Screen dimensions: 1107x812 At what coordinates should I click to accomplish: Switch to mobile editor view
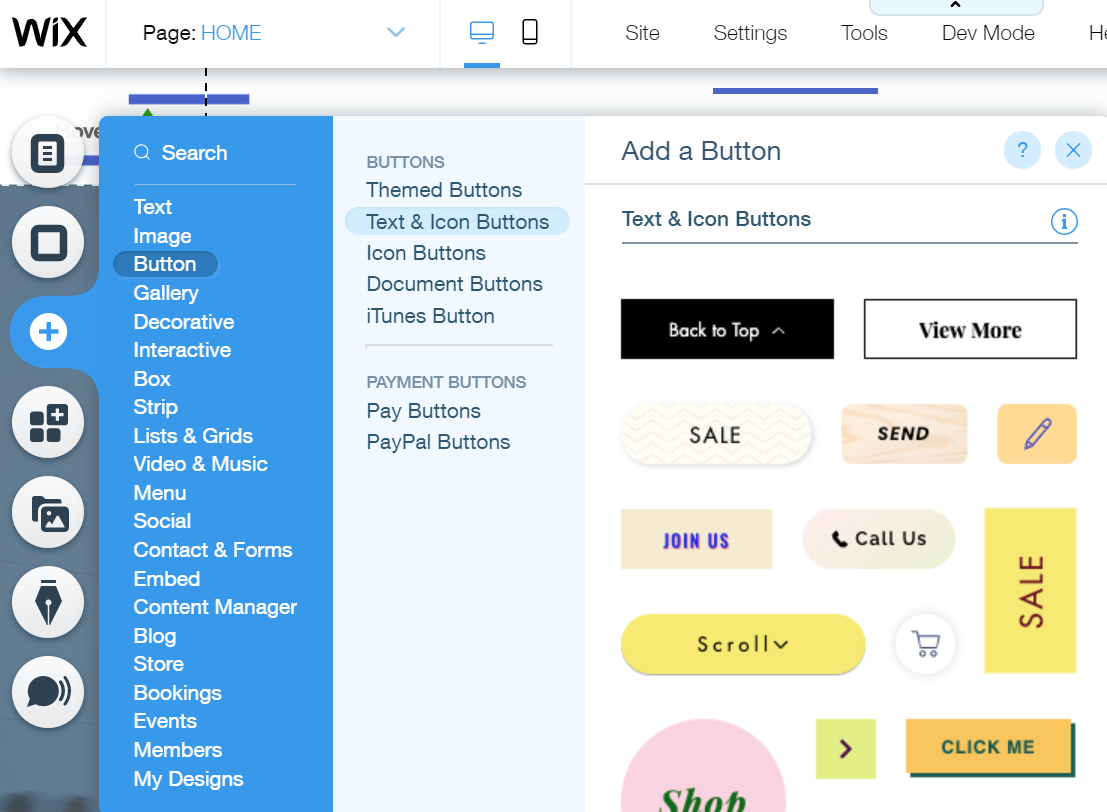coord(529,32)
